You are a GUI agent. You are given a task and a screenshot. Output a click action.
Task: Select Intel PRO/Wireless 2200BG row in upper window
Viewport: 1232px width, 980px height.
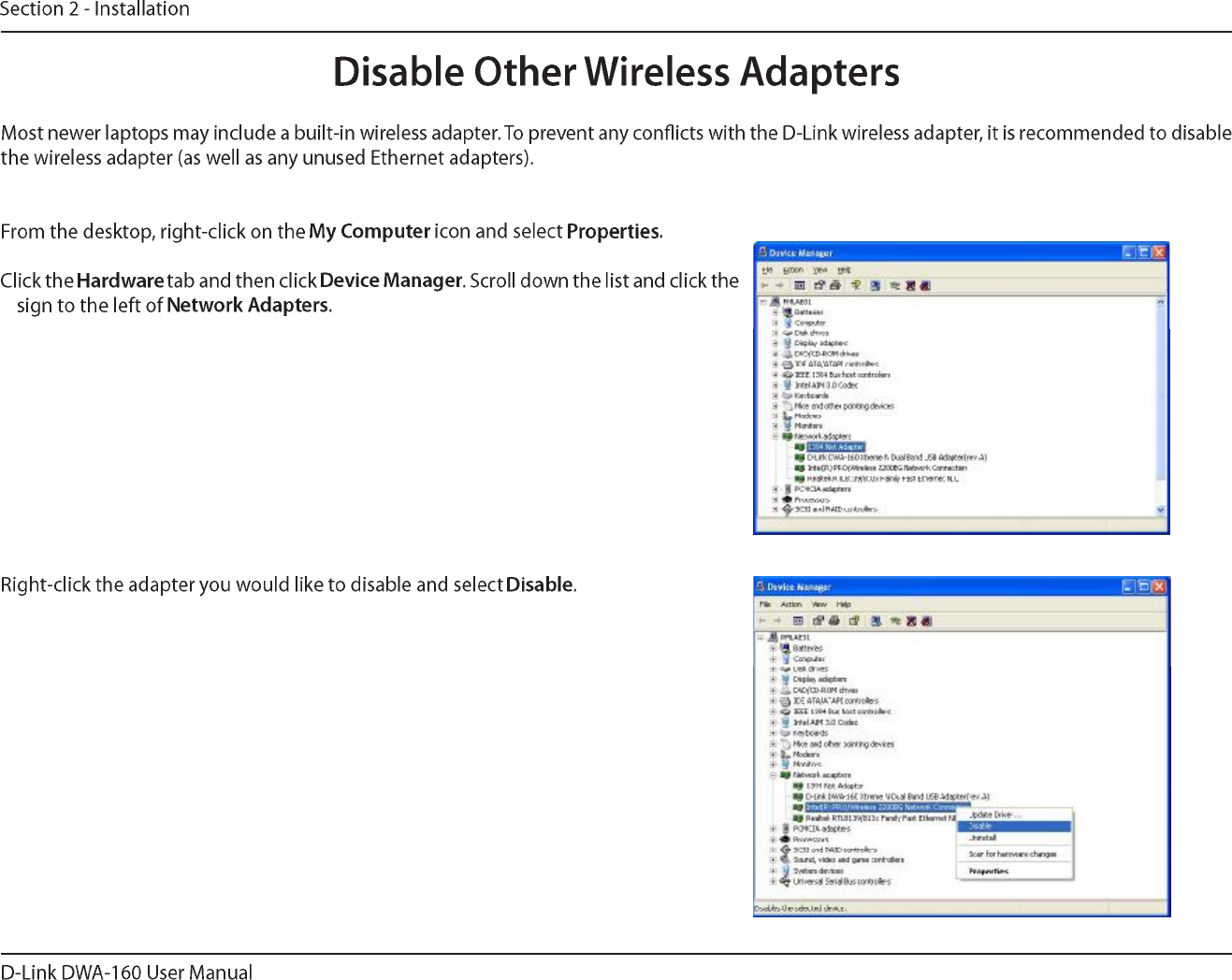click(887, 468)
